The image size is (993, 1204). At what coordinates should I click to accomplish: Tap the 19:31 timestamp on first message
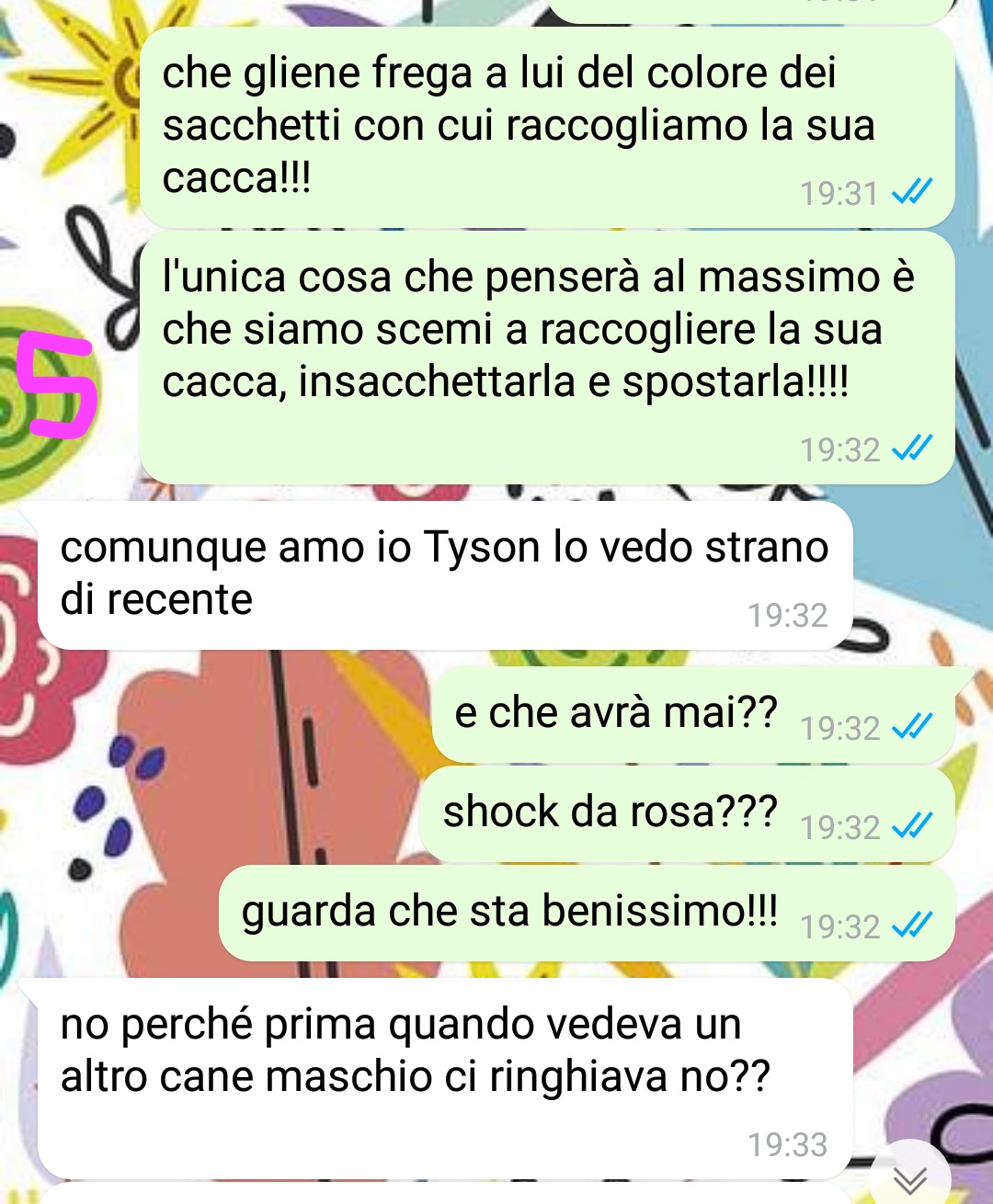click(839, 193)
